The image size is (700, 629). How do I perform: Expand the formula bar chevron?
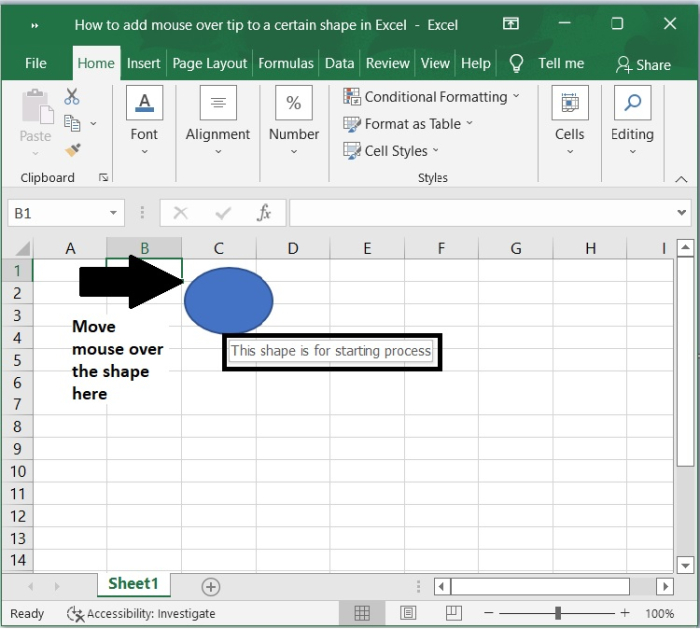[x=682, y=212]
